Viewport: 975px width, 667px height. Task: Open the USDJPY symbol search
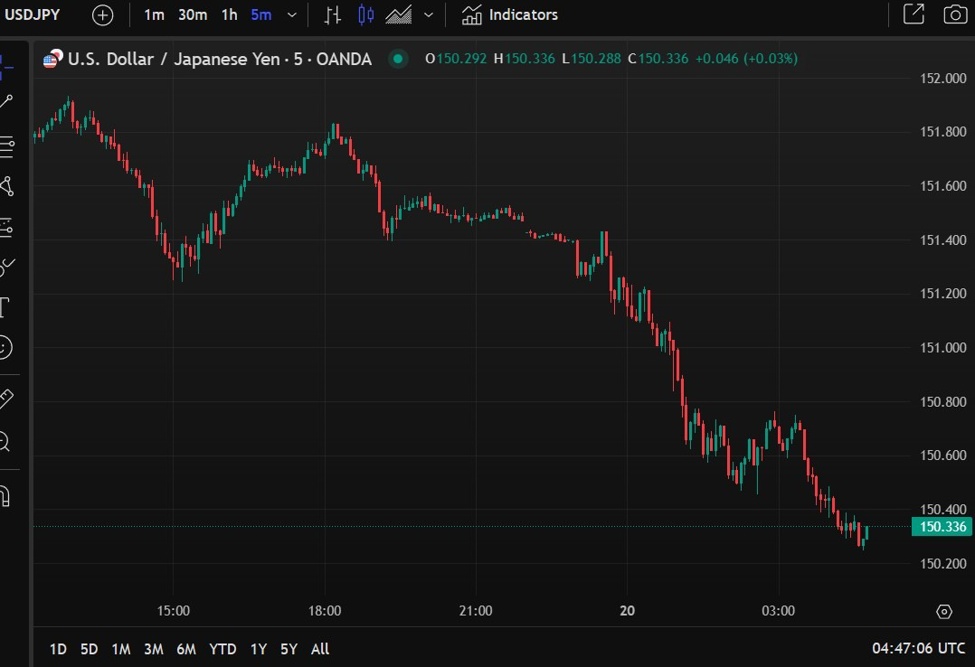point(35,15)
